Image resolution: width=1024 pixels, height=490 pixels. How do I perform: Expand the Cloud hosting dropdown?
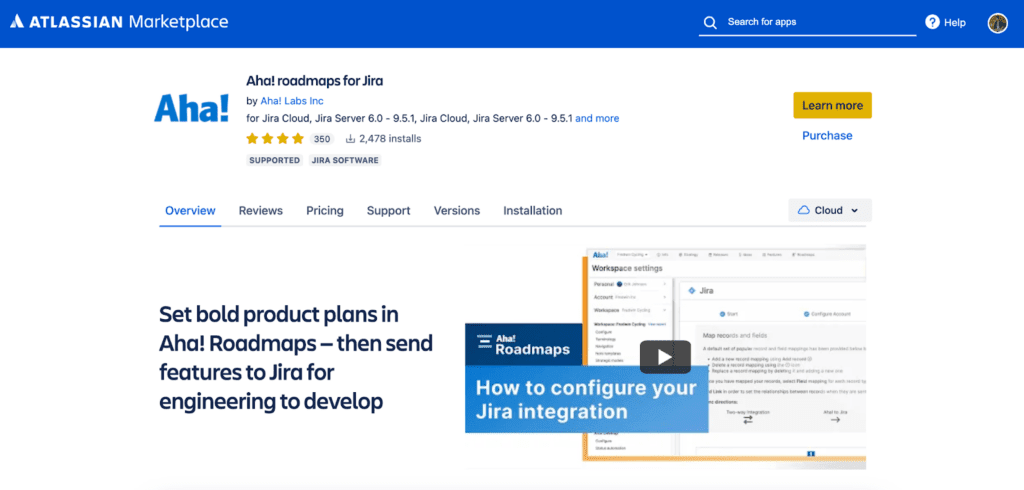click(x=830, y=210)
